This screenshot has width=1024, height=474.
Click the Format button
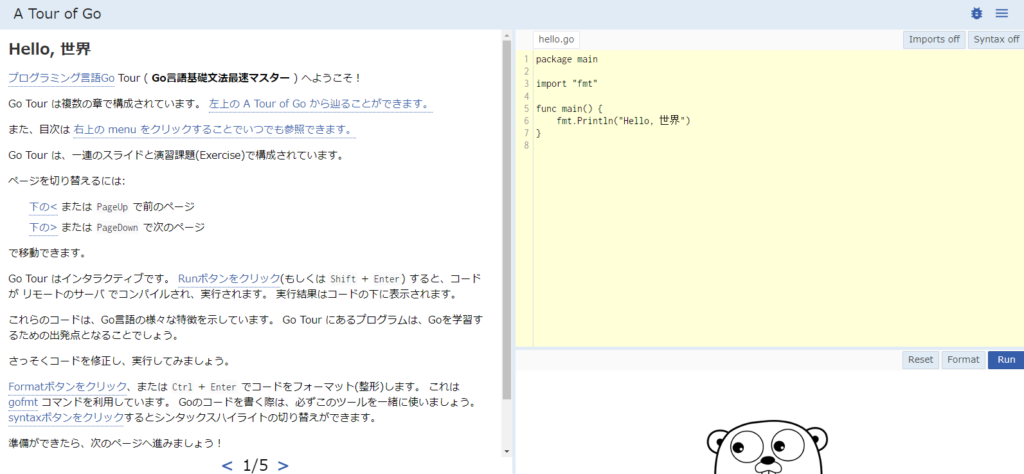pyautogui.click(x=963, y=360)
